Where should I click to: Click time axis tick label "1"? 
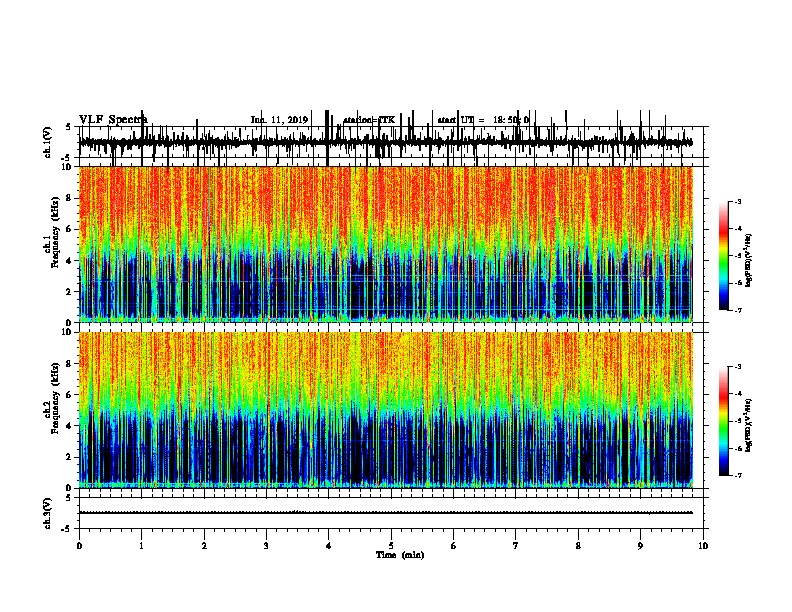141,546
